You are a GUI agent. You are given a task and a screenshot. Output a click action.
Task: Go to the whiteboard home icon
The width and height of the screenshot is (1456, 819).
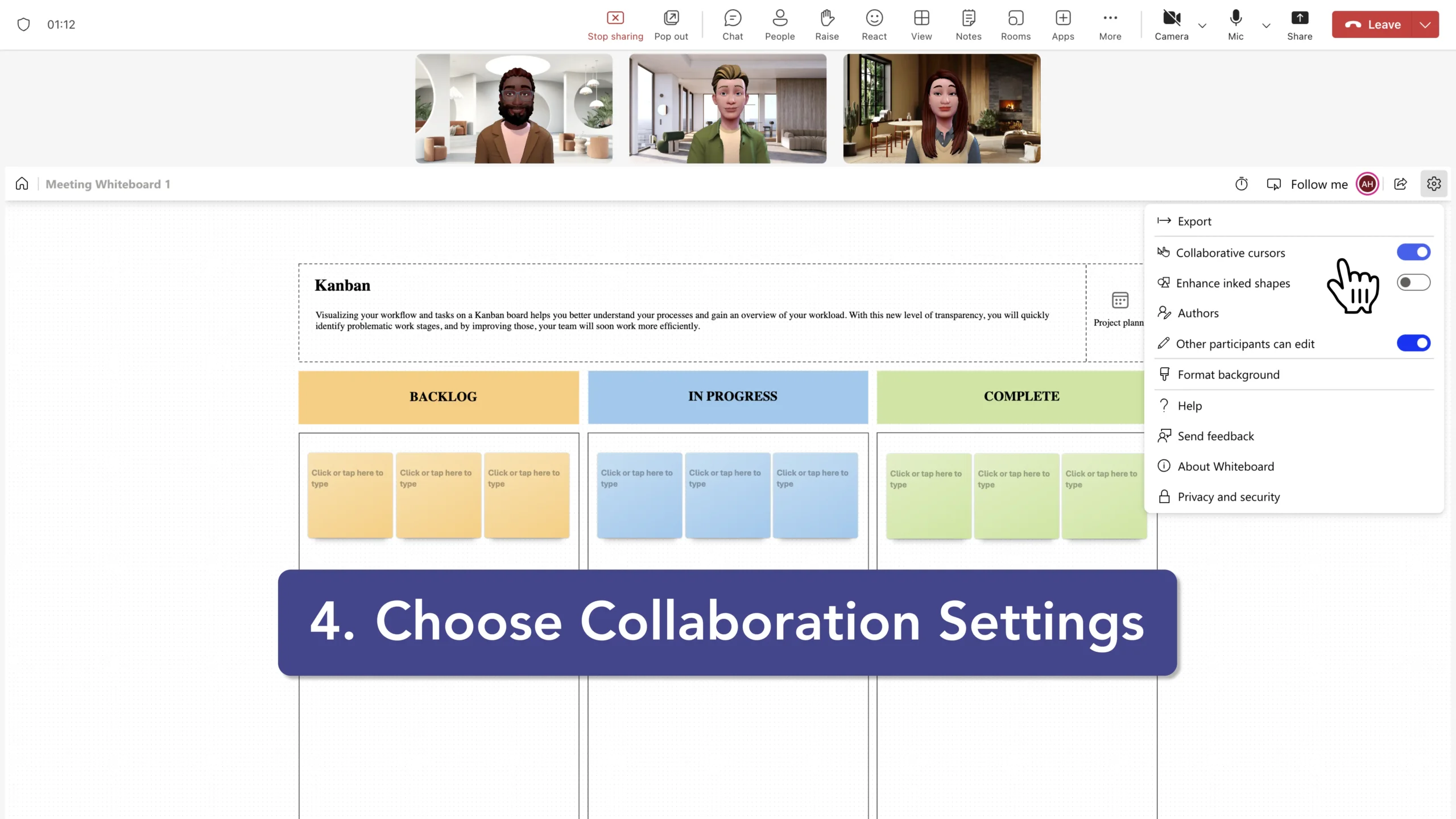tap(22, 184)
